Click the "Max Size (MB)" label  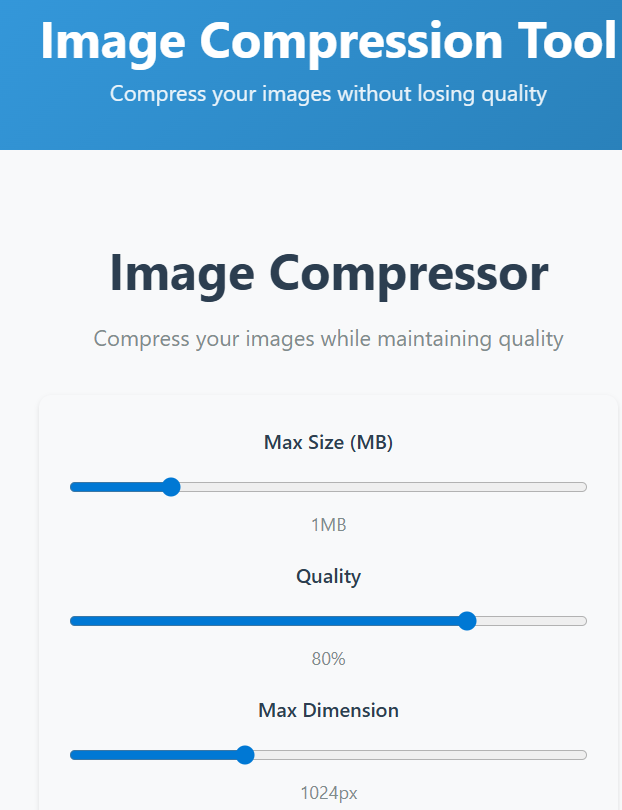pos(328,442)
